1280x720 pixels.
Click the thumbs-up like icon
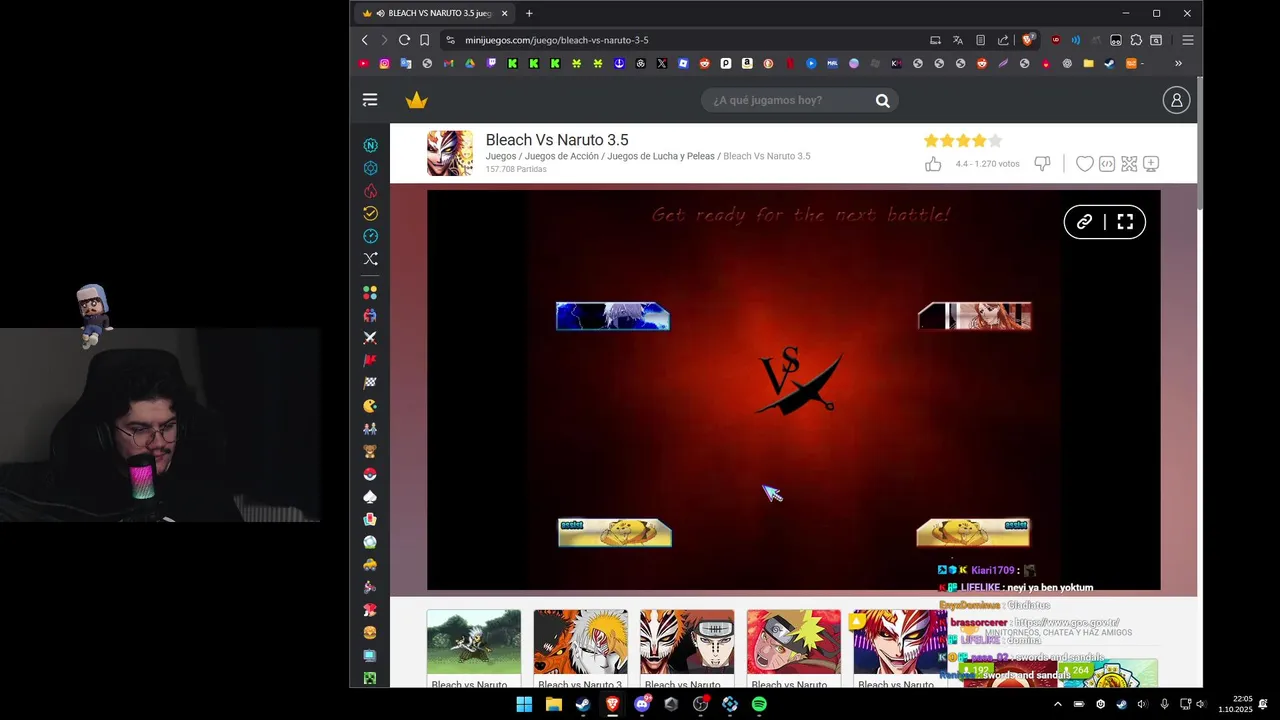[x=933, y=164]
